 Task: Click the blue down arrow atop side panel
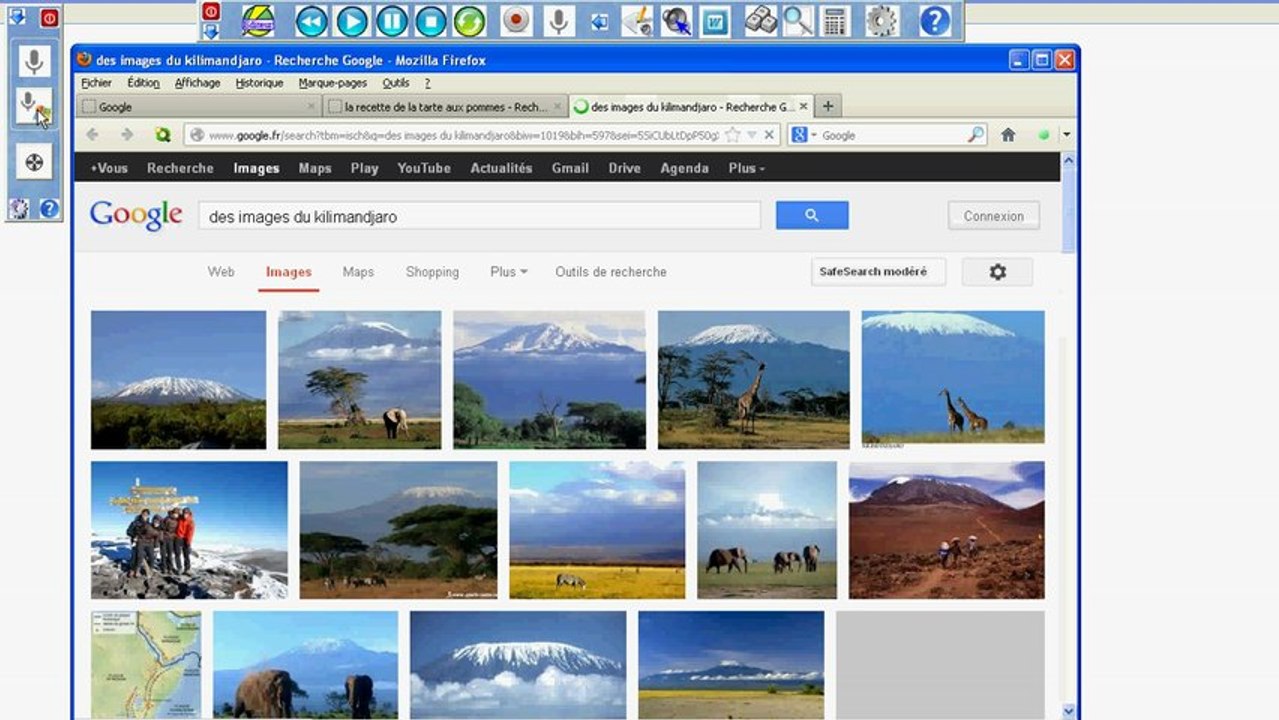tap(17, 16)
